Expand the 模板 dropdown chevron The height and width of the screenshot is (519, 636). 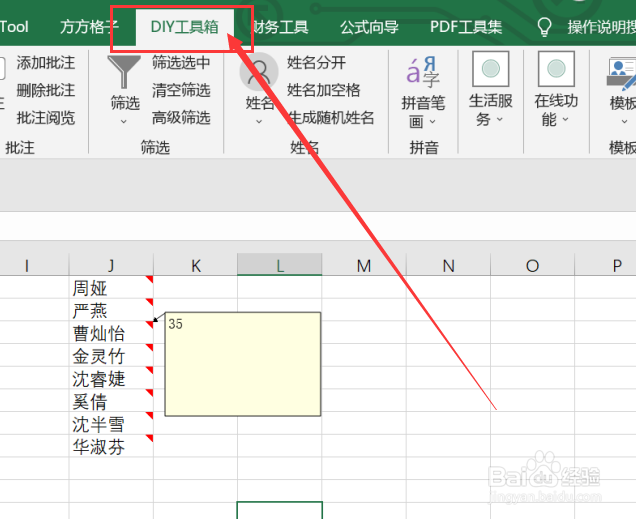(624, 121)
